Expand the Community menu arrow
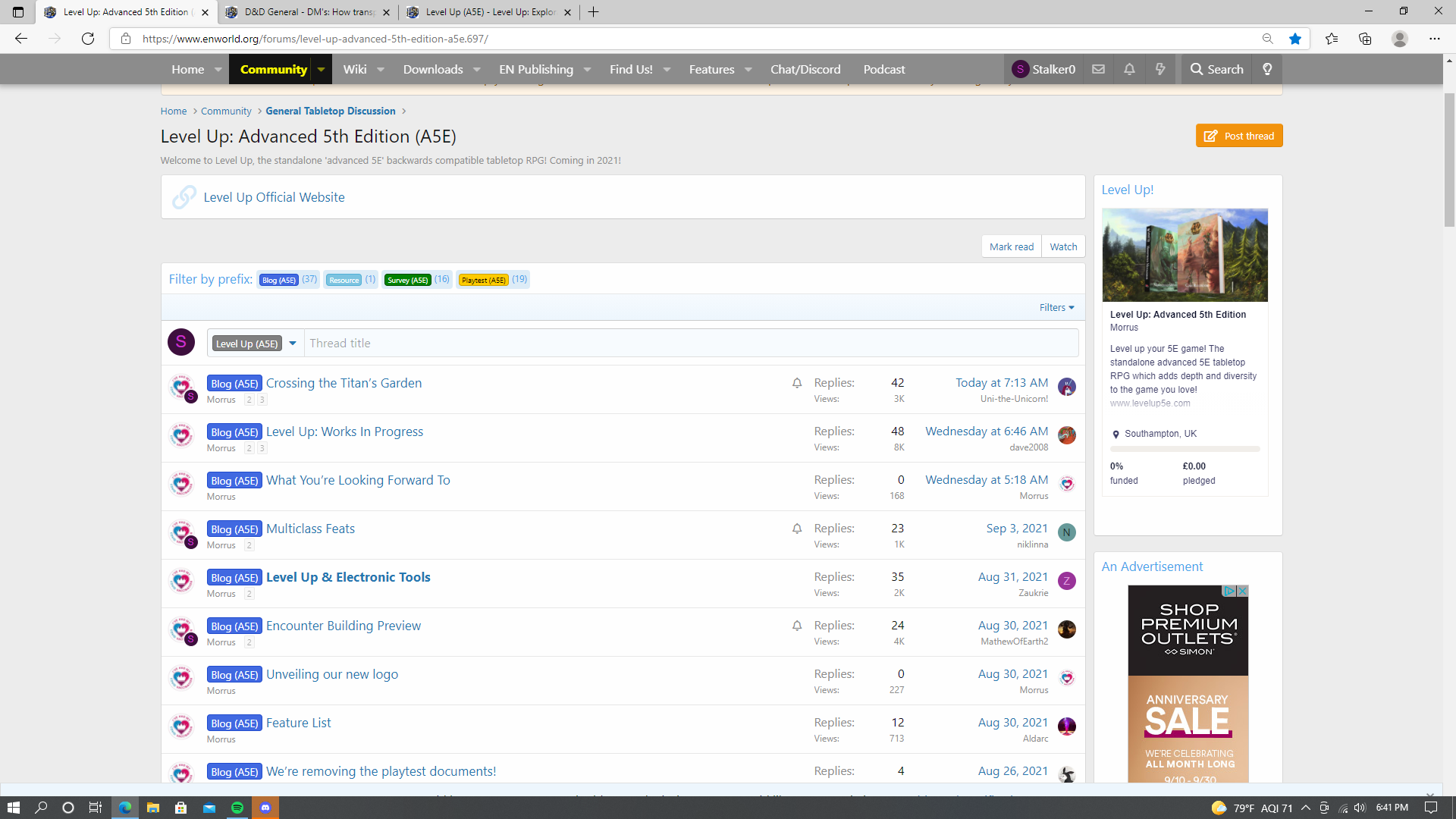The width and height of the screenshot is (1456, 819). click(322, 69)
